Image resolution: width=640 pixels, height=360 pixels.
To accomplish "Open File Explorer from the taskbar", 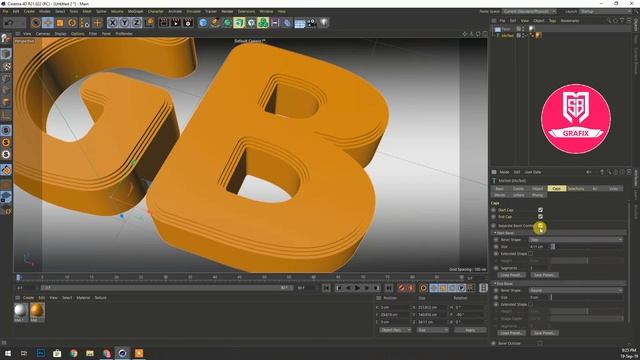I will (90, 353).
